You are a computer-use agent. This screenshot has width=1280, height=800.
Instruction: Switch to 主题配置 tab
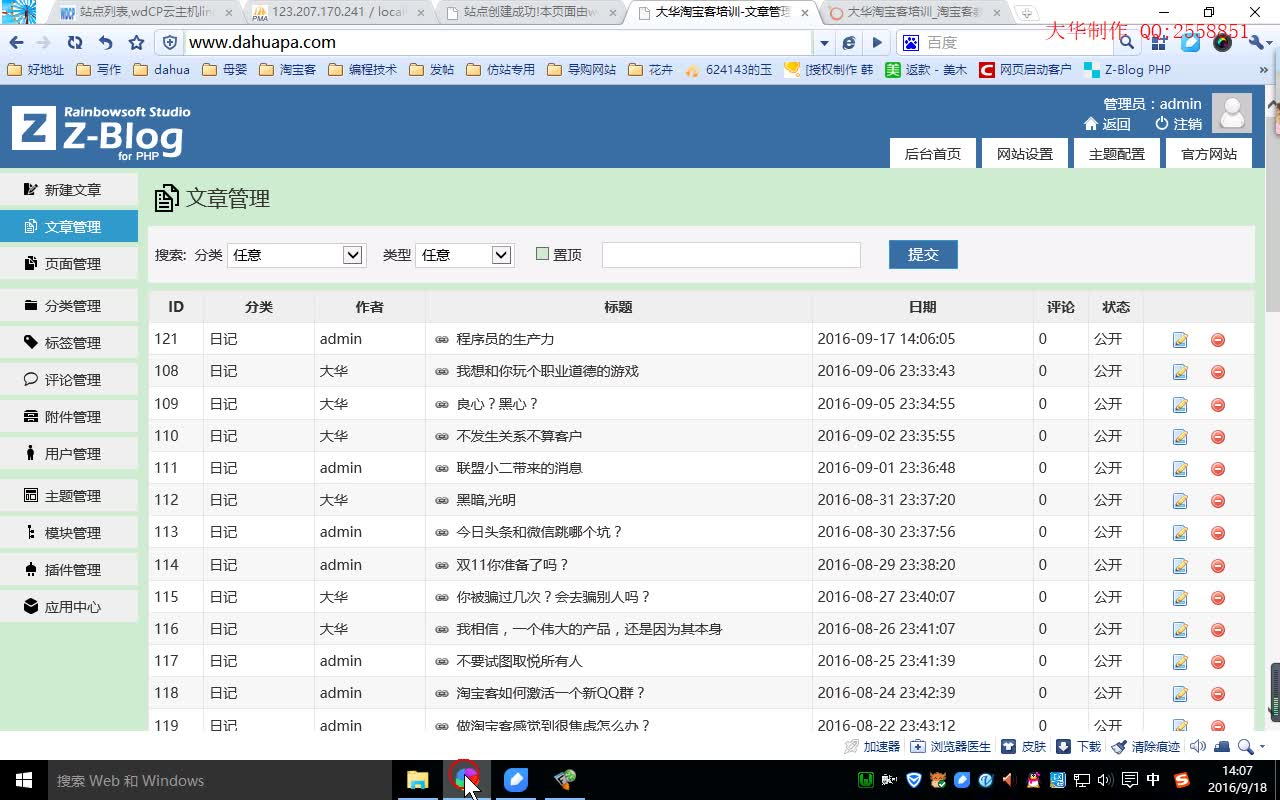1117,154
